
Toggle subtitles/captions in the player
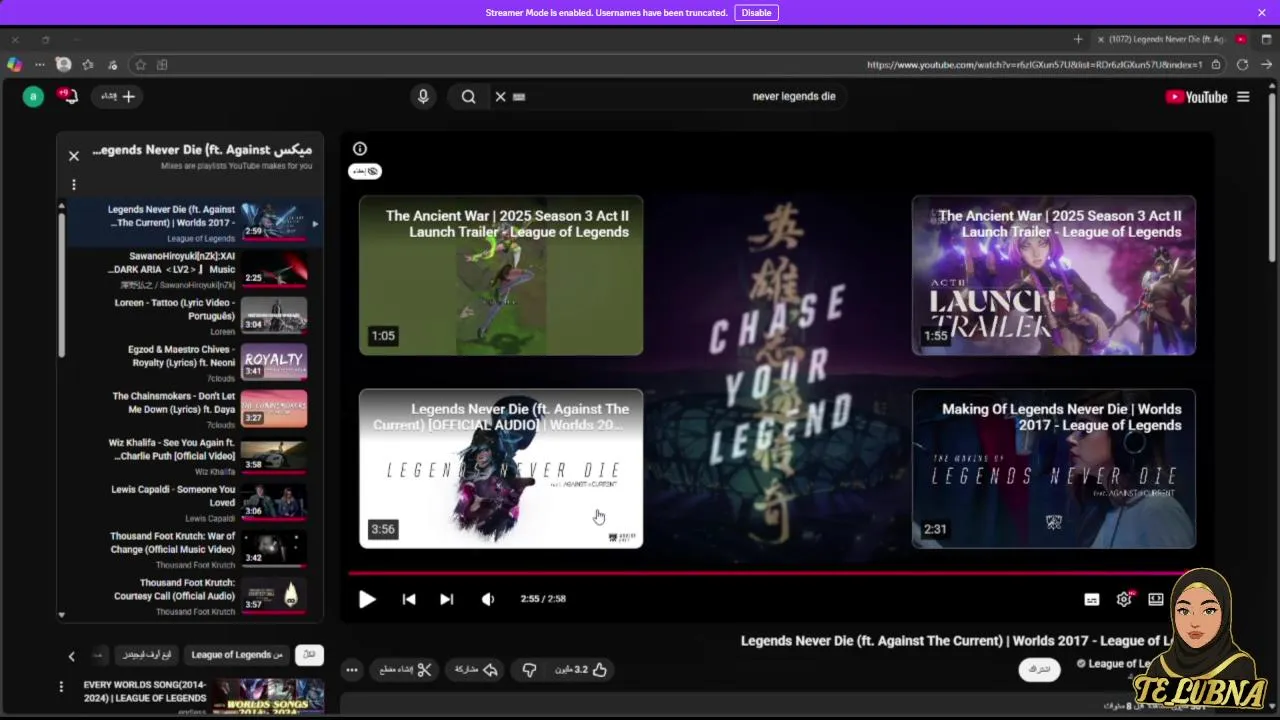pyautogui.click(x=1092, y=599)
